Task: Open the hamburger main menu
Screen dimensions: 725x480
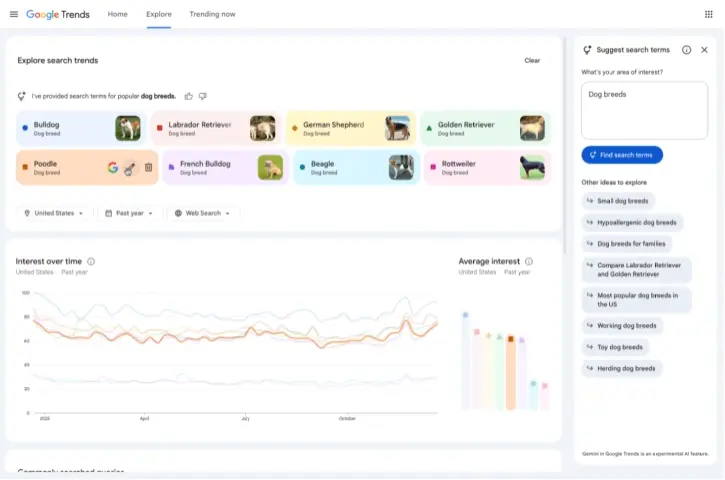Action: [x=13, y=14]
